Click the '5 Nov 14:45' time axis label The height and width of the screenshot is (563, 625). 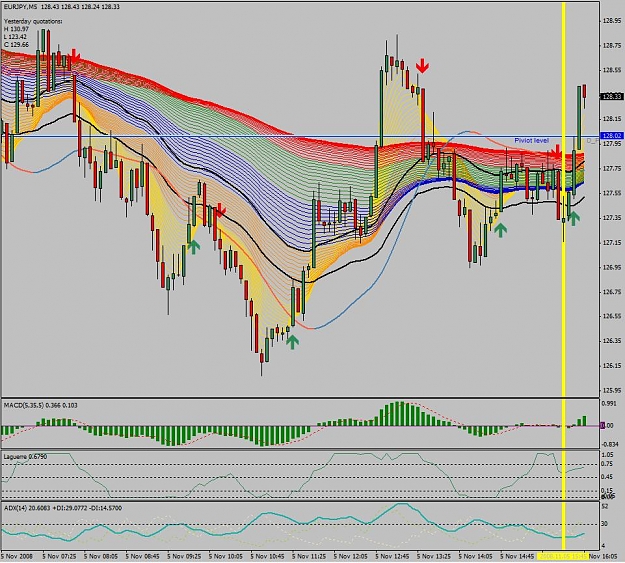(517, 556)
